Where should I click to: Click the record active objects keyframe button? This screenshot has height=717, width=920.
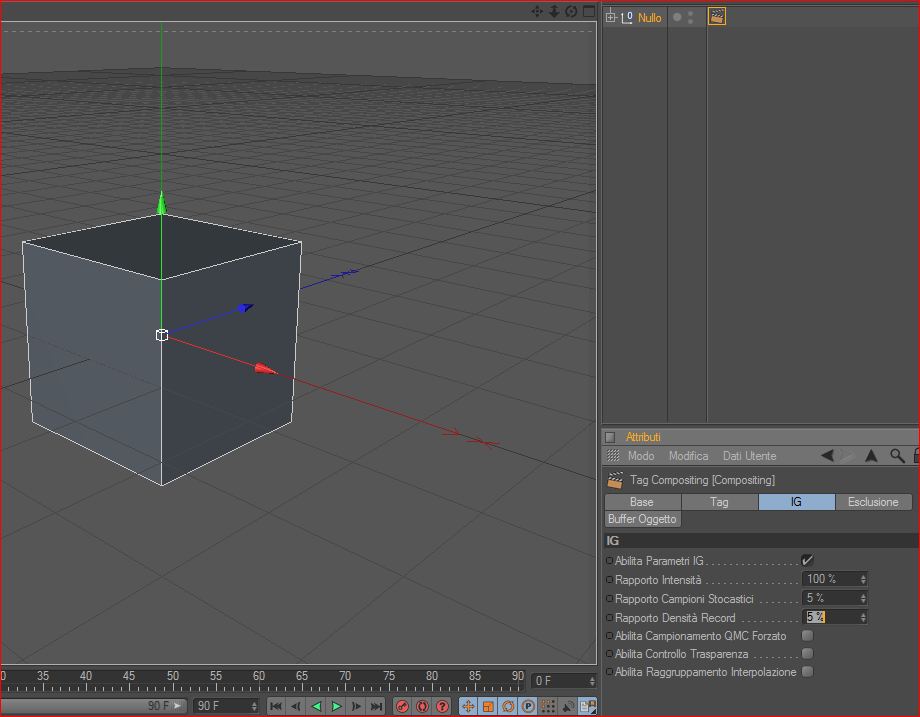(x=402, y=706)
